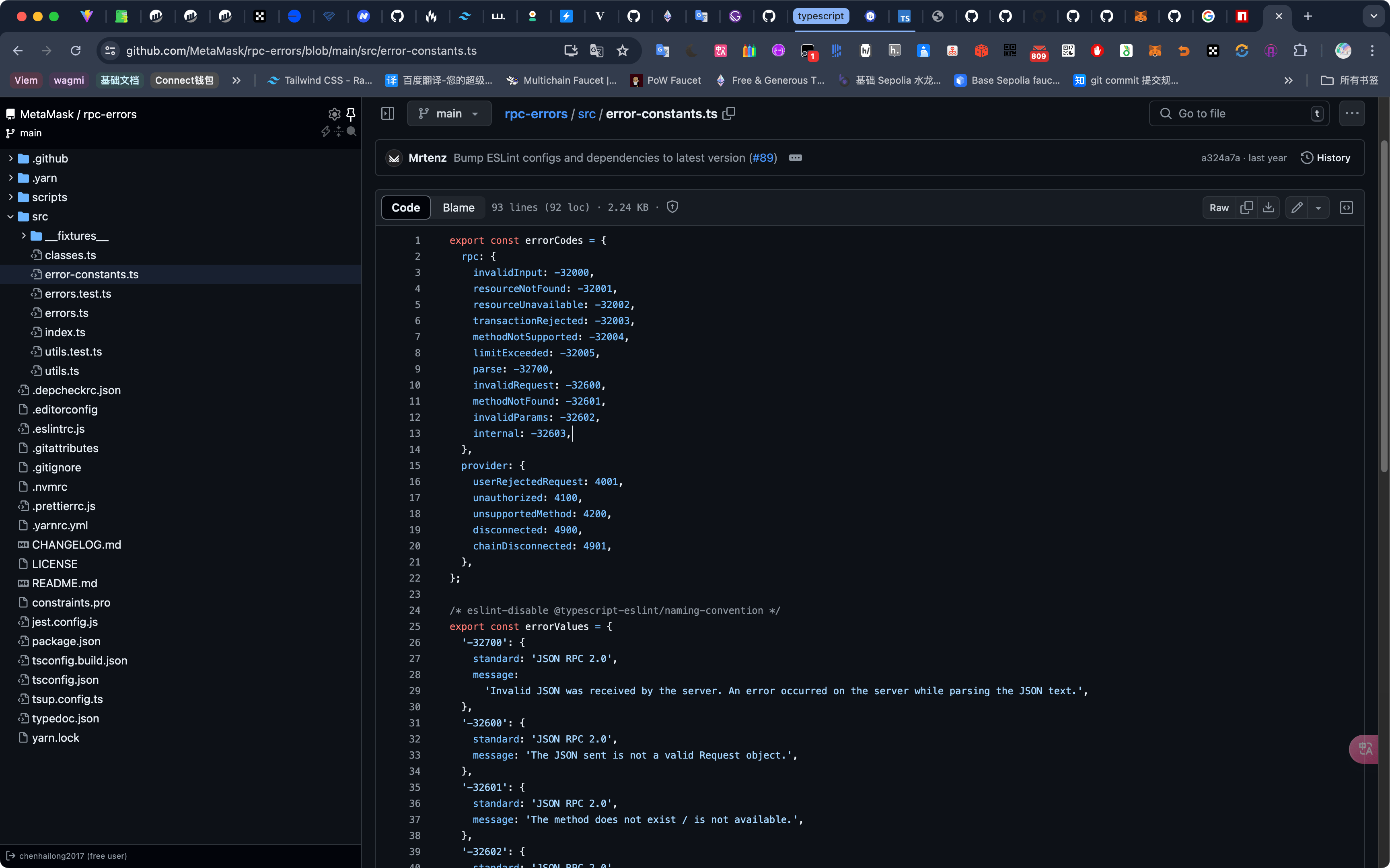Viewport: 1390px width, 868px height.
Task: View site information icon
Action: coord(110,51)
